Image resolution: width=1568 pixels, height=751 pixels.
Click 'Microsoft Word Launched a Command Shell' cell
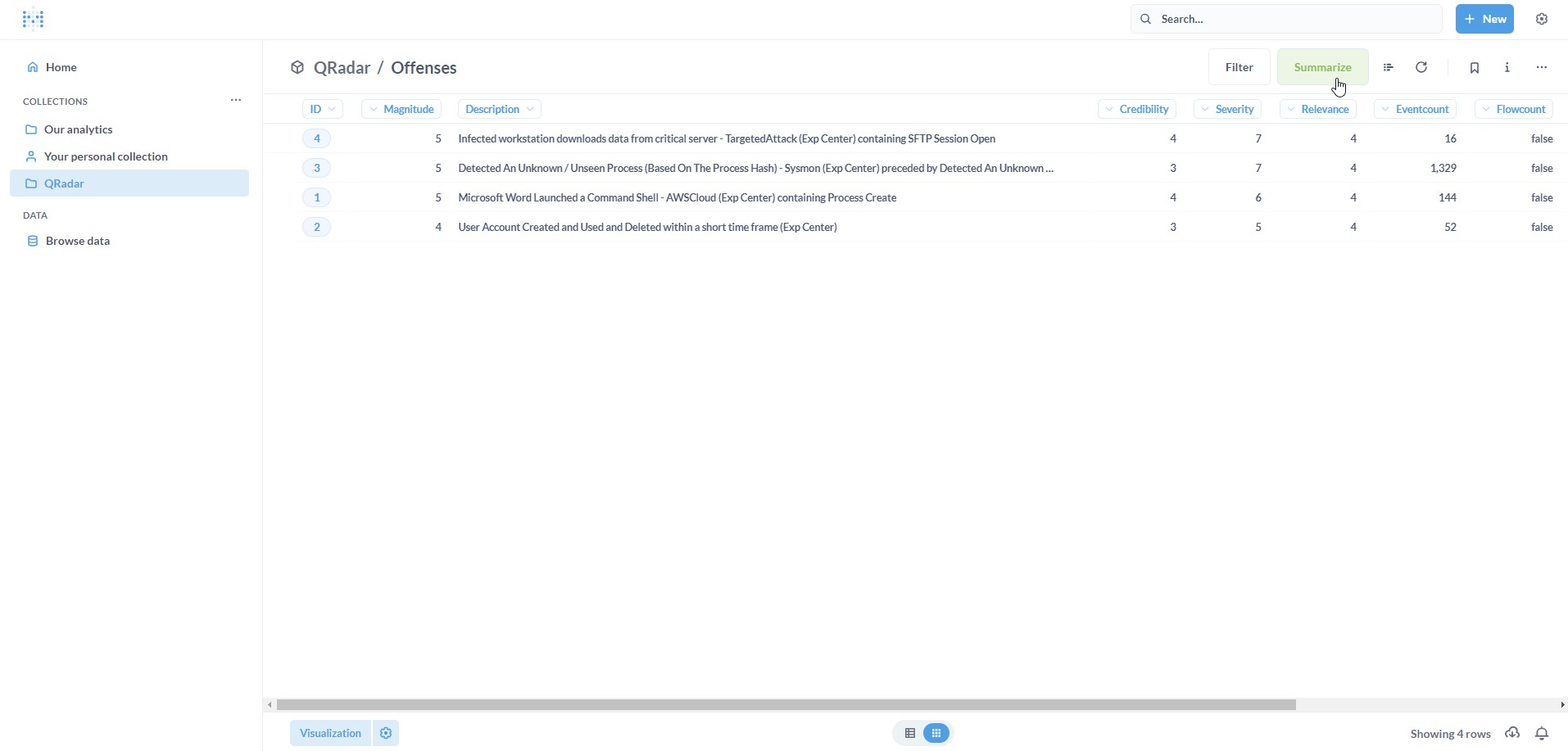pos(678,197)
